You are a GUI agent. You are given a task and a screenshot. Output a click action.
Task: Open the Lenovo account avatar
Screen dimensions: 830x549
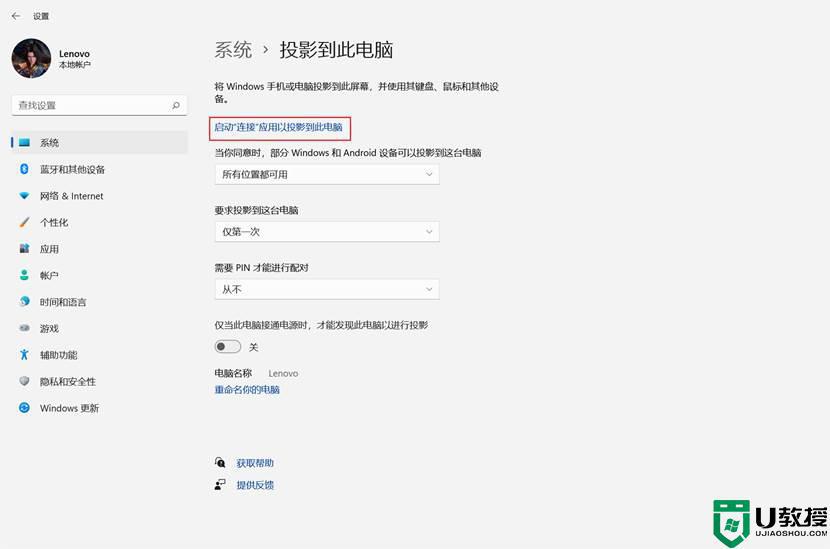pos(31,58)
